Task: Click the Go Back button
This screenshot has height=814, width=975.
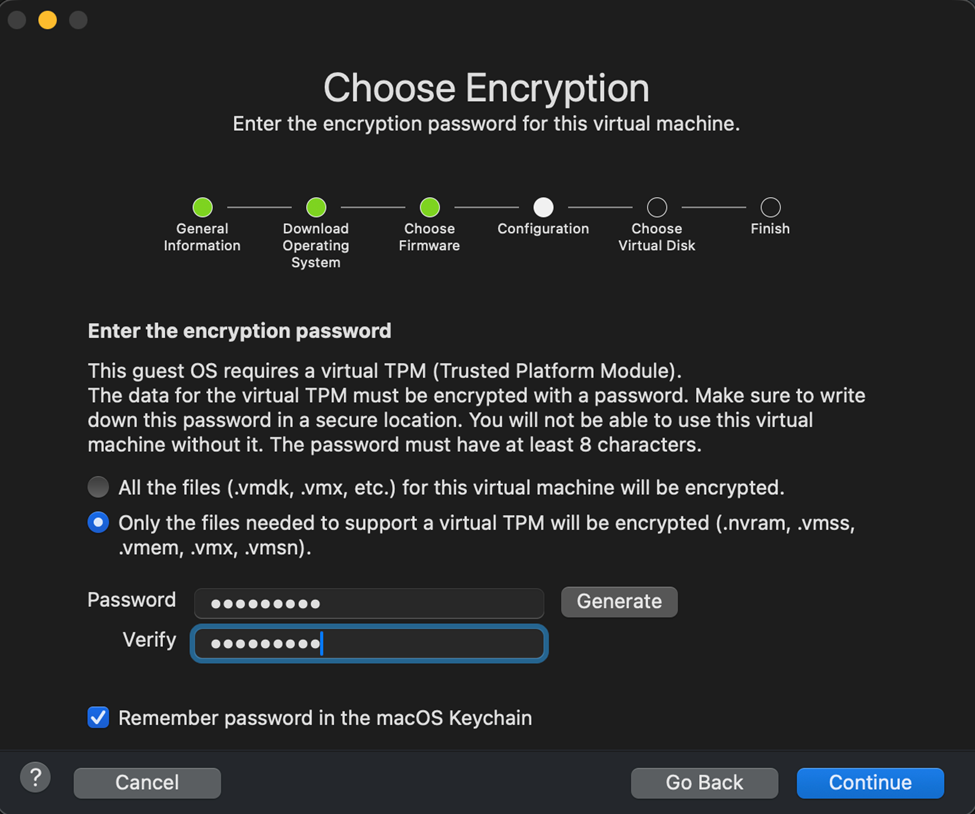Action: [704, 783]
